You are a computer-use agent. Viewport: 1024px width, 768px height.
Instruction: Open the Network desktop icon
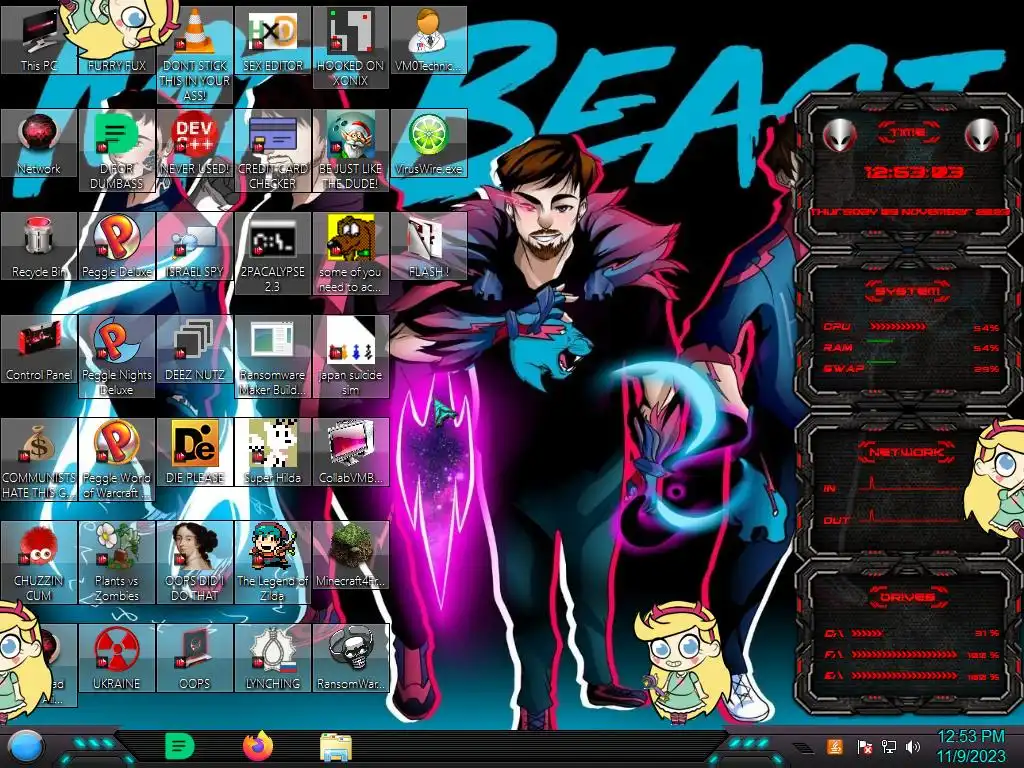click(x=39, y=143)
